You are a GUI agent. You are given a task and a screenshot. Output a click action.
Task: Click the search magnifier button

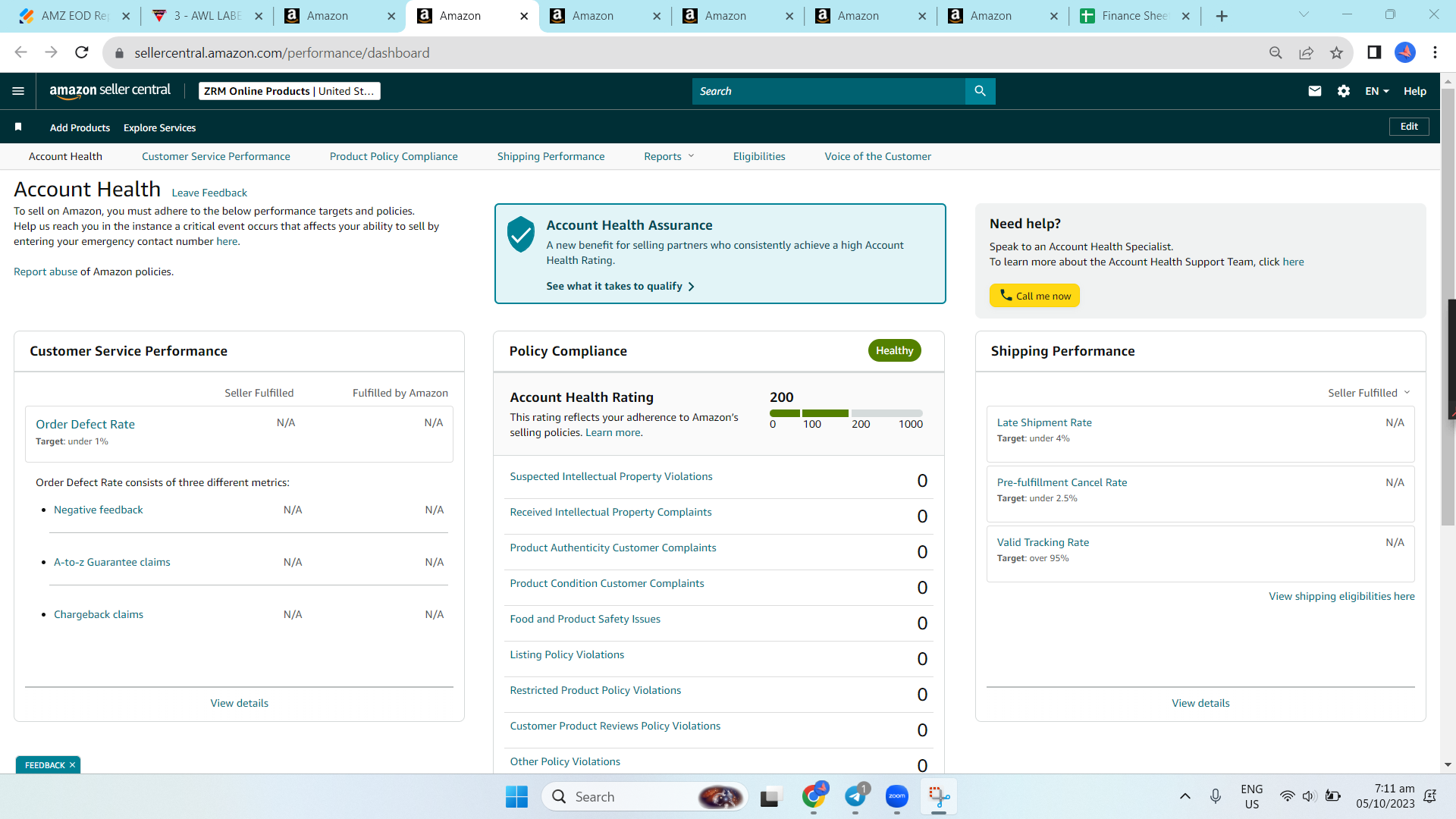click(x=980, y=91)
